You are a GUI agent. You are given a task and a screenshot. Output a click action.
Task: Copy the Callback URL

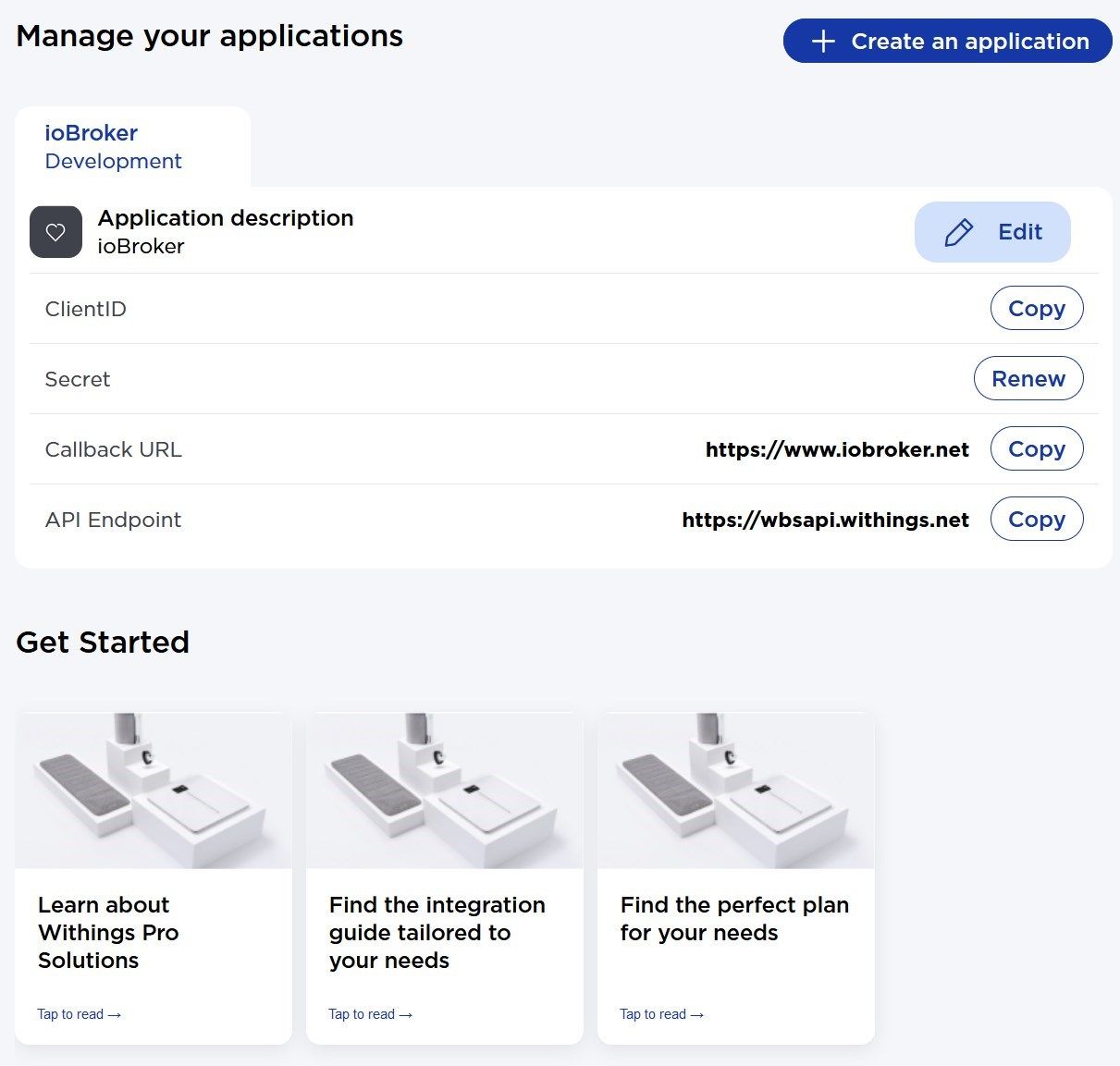[1037, 449]
